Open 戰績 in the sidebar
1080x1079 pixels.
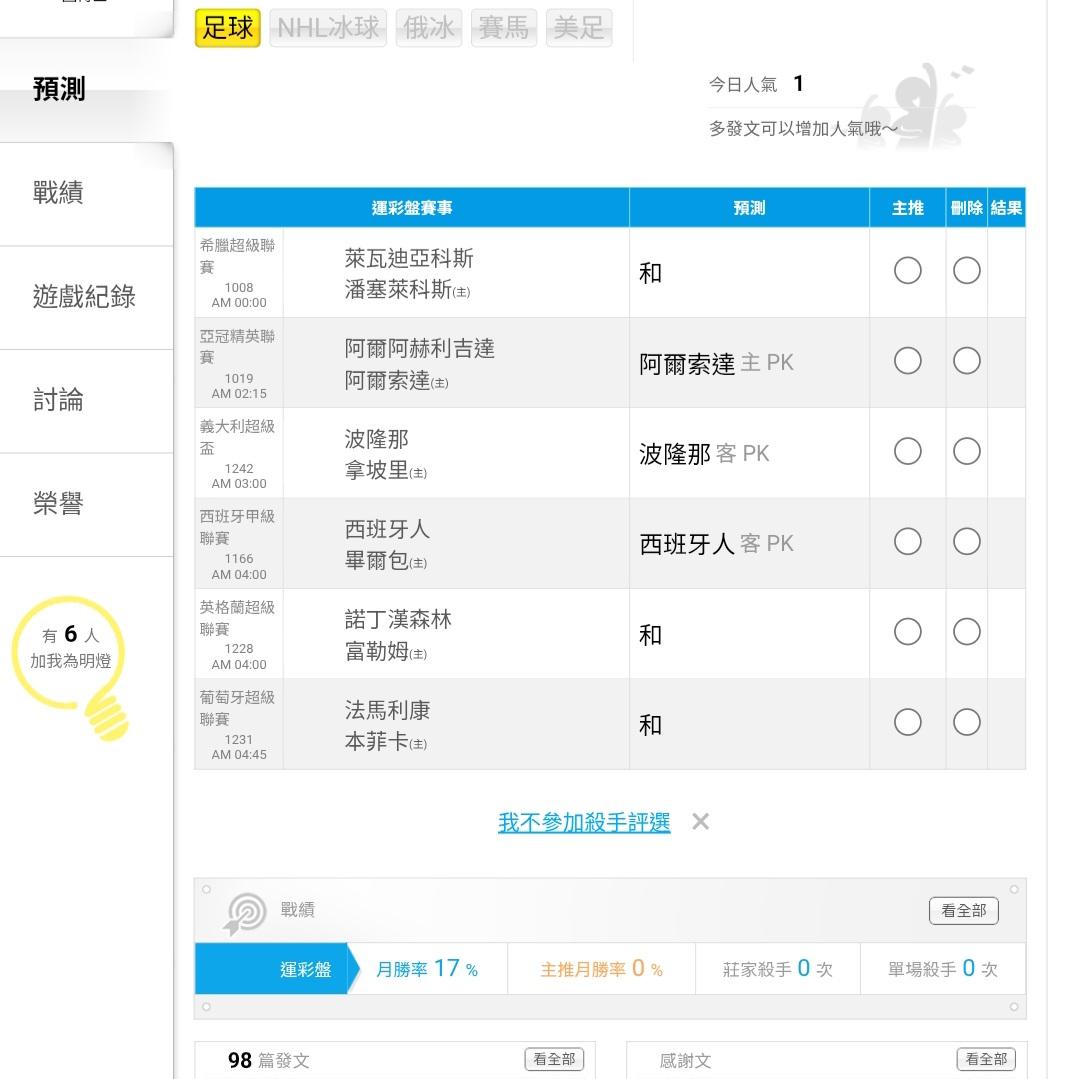tap(58, 193)
